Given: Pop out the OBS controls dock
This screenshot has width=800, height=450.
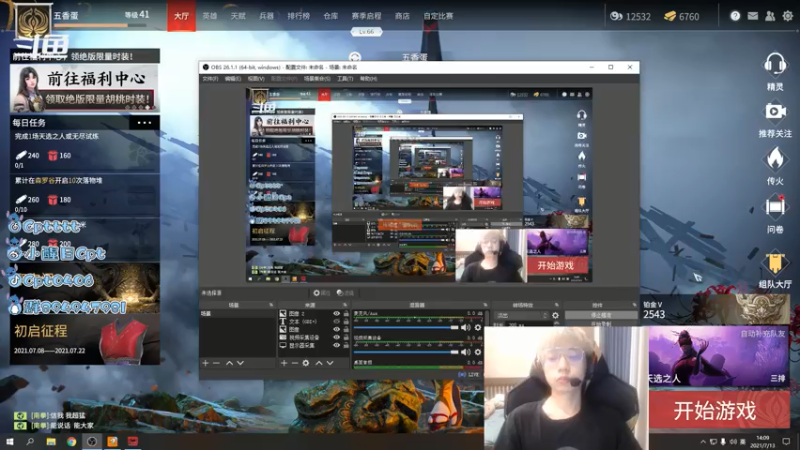Looking at the screenshot, I should point(634,305).
